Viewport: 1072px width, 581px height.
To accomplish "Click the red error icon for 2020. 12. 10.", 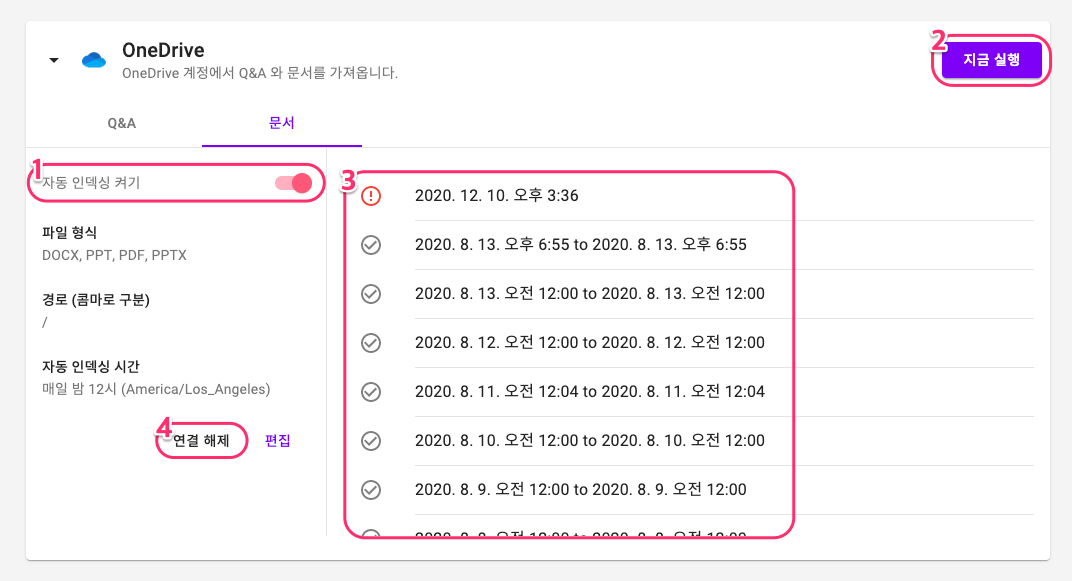I will tap(371, 196).
